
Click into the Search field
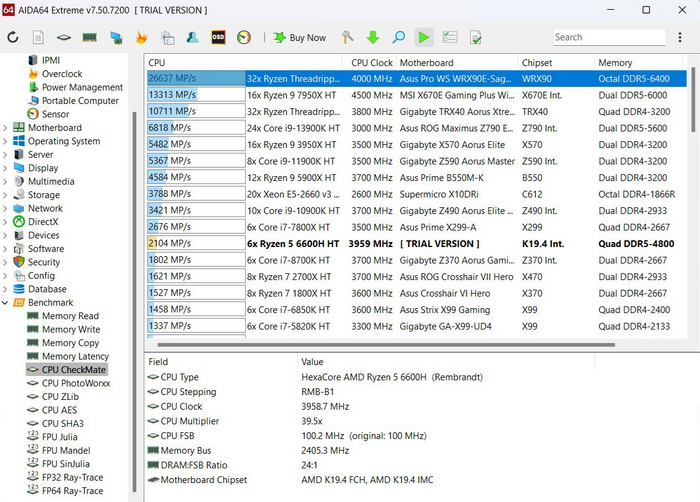[x=610, y=37]
